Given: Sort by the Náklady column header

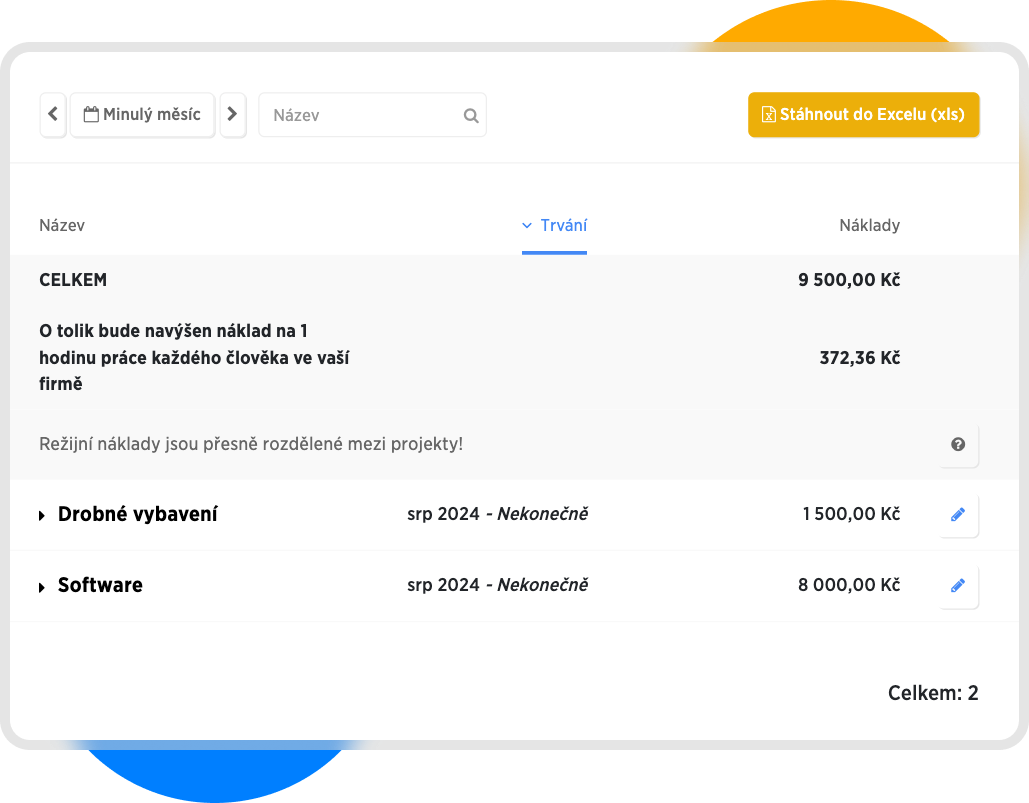Looking at the screenshot, I should (x=869, y=226).
